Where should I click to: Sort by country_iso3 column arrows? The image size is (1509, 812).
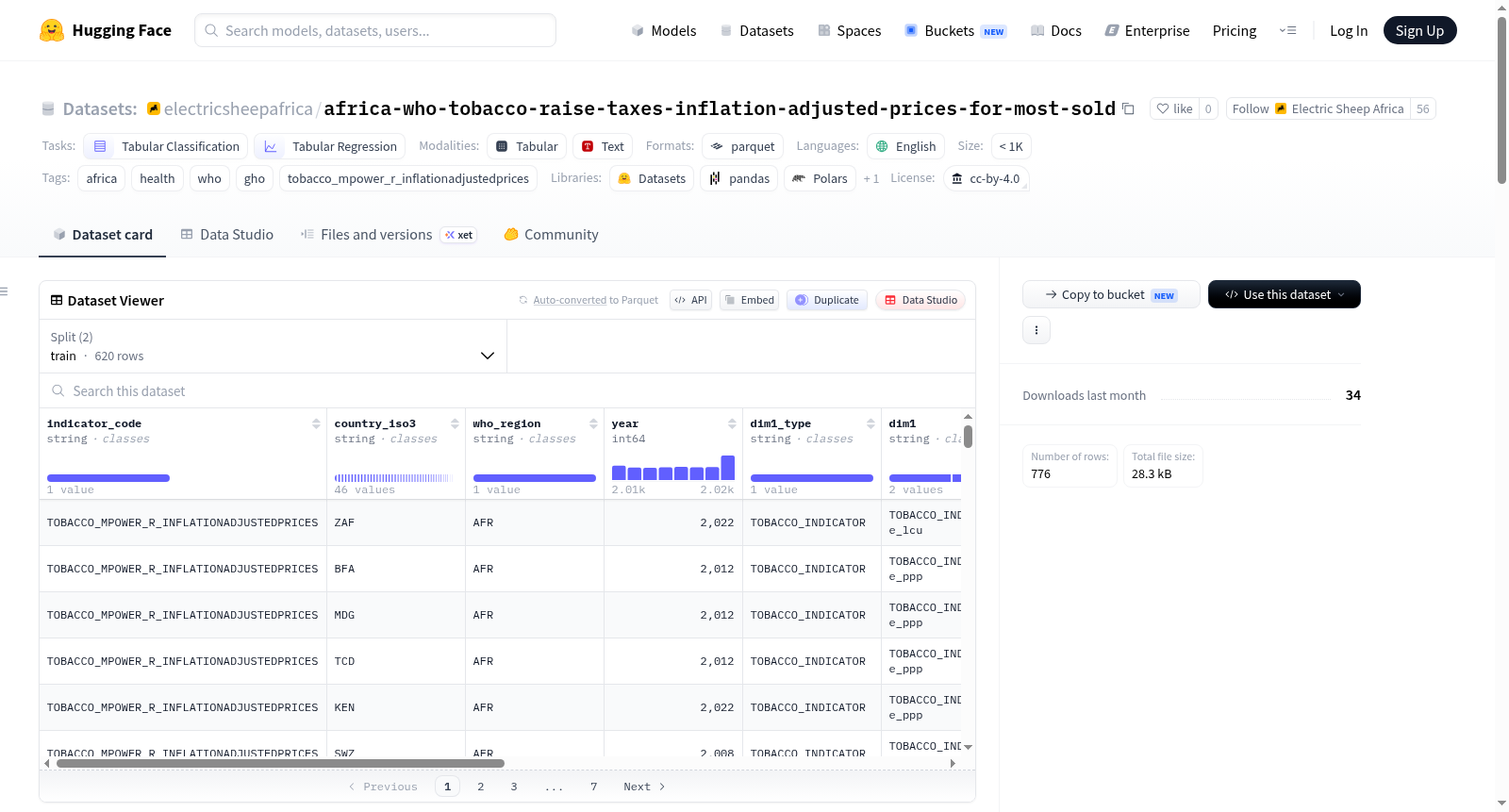[x=455, y=423]
